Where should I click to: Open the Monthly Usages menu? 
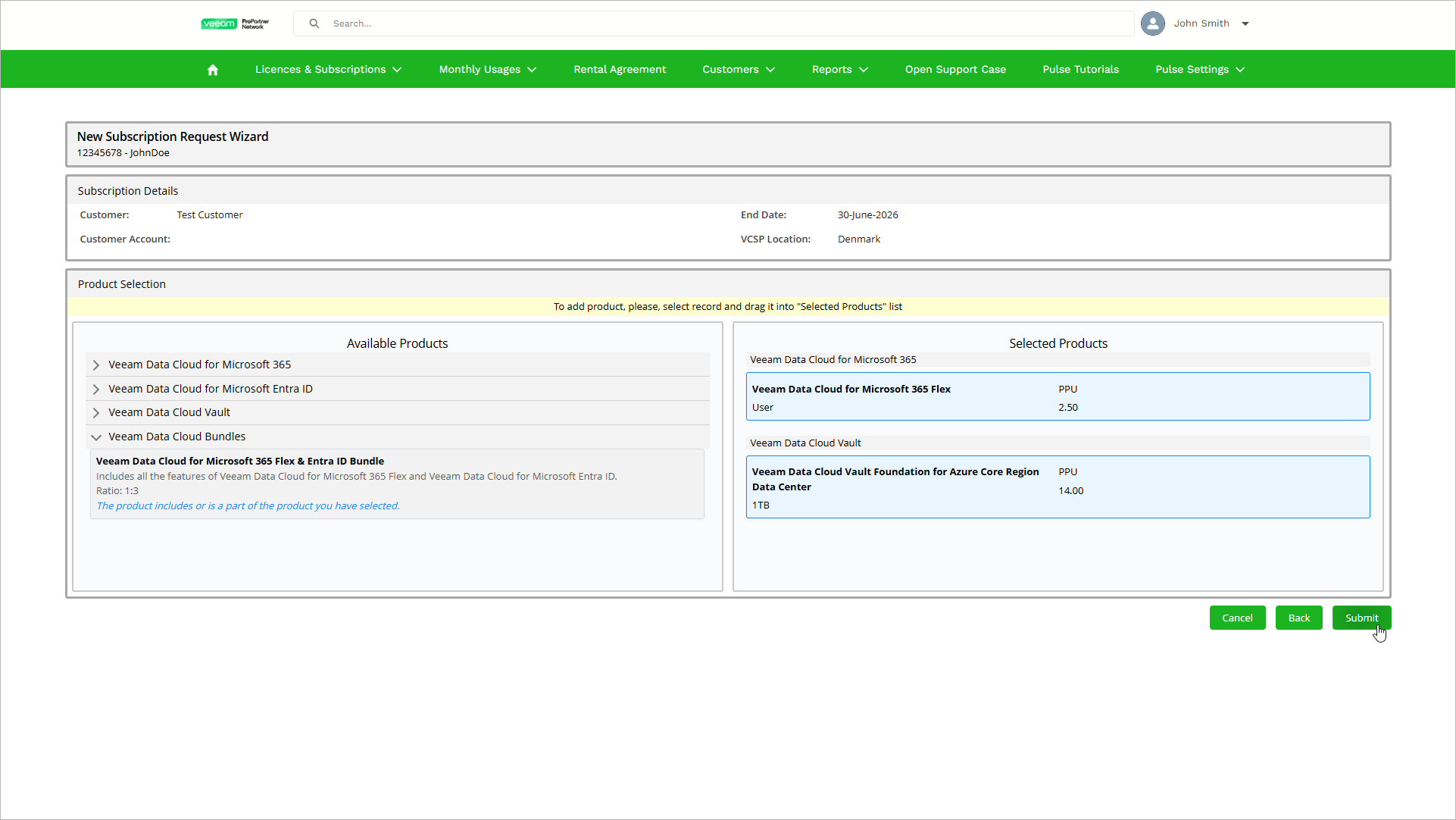[487, 69]
